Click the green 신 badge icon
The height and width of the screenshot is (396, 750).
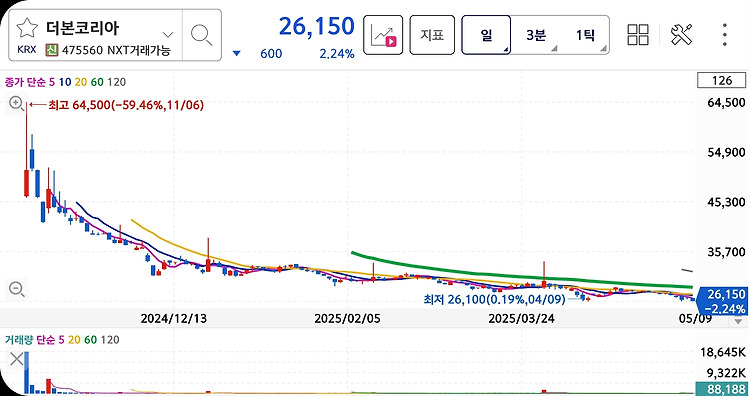click(x=52, y=50)
